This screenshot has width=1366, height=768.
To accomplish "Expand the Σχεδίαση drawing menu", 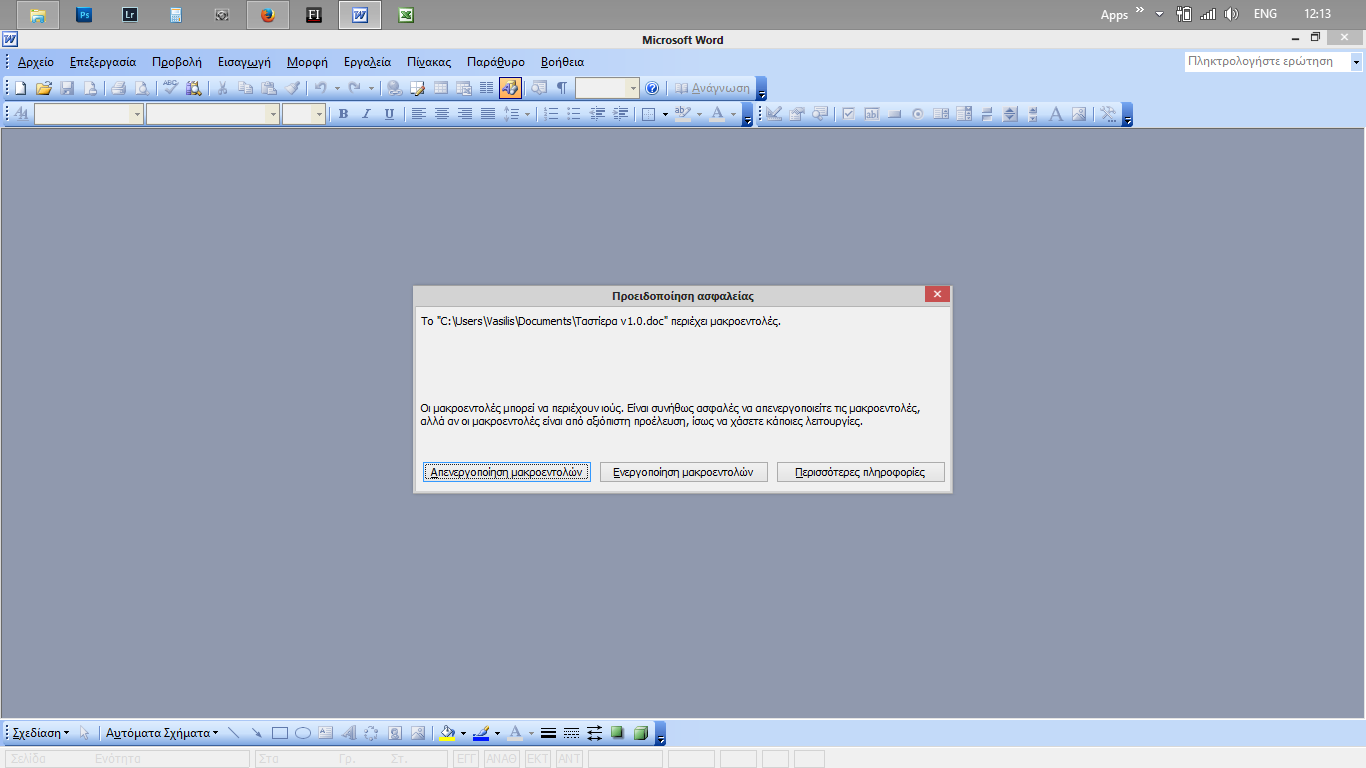I will click(x=40, y=733).
